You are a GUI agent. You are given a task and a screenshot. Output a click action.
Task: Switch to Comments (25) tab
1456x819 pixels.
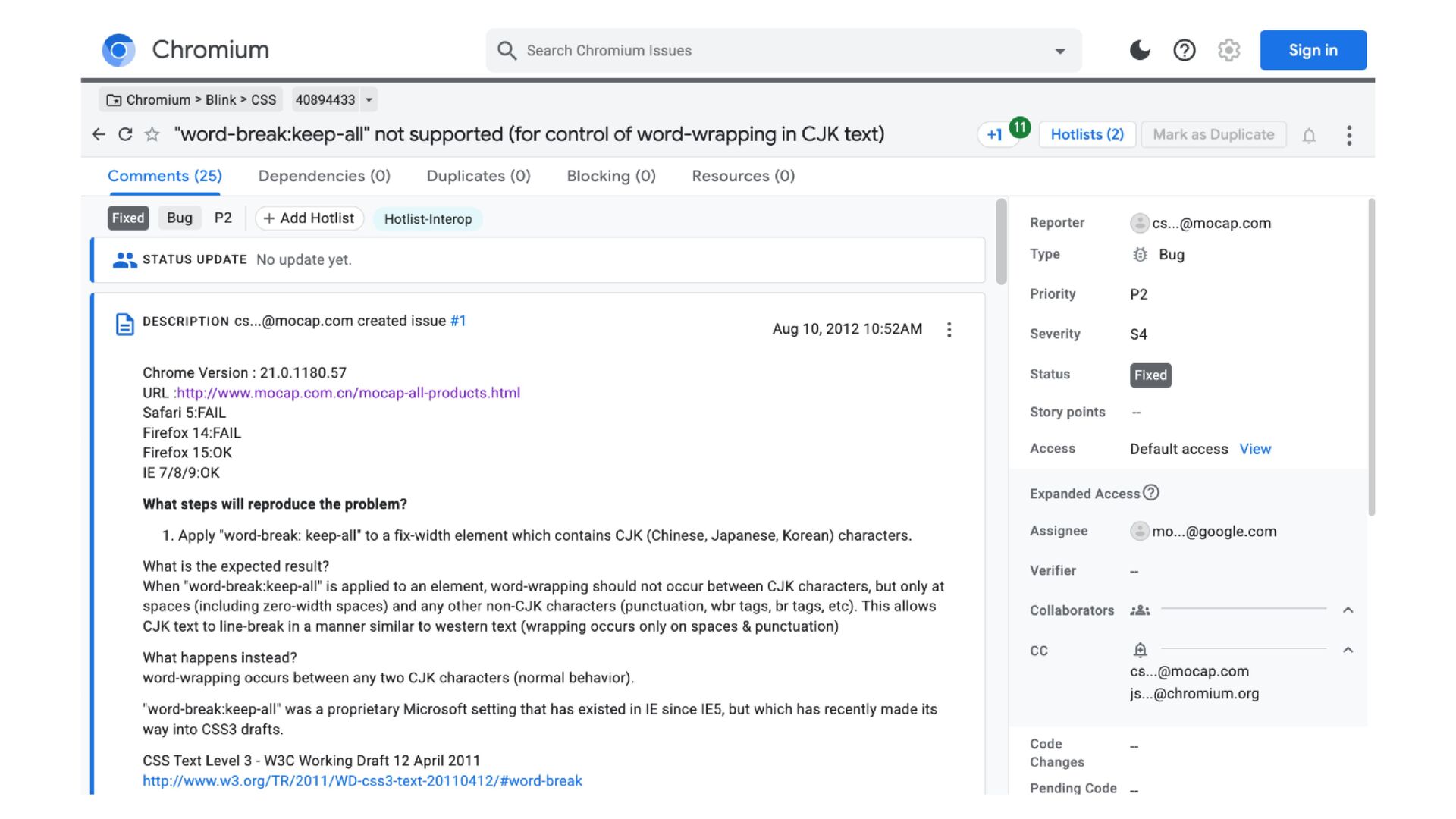pyautogui.click(x=165, y=176)
